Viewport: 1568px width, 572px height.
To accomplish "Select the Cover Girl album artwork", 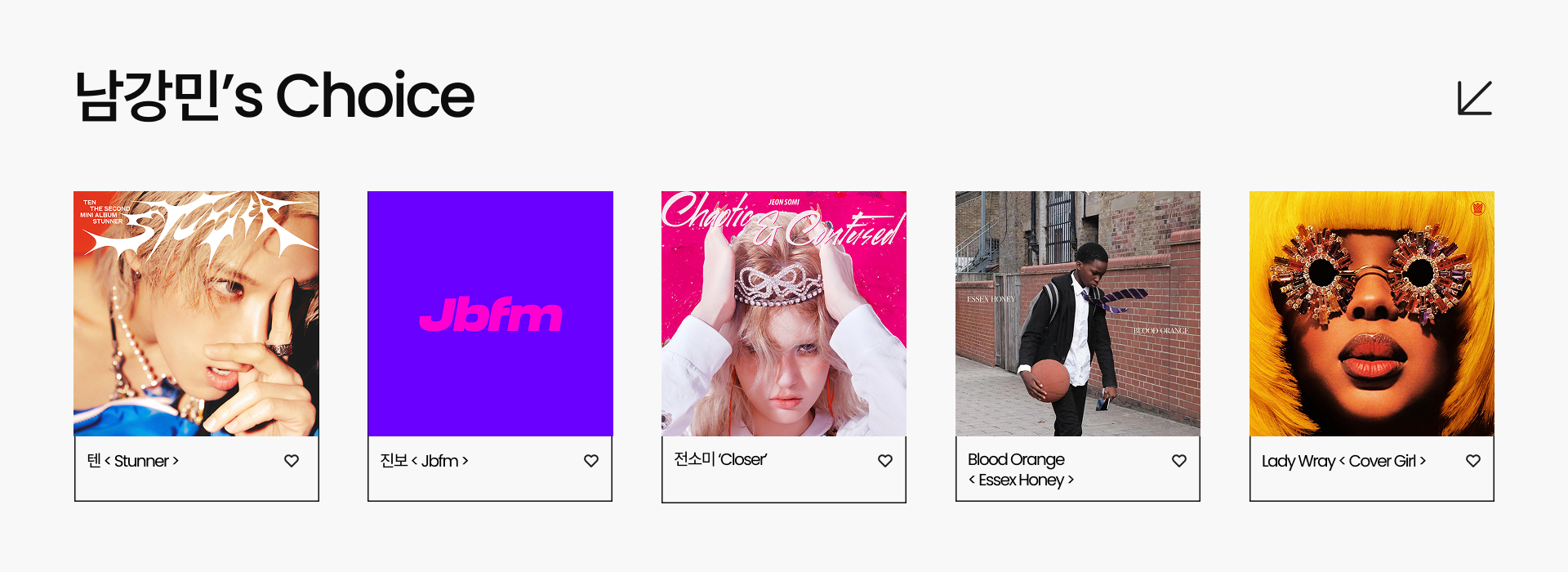I will pyautogui.click(x=1372, y=314).
